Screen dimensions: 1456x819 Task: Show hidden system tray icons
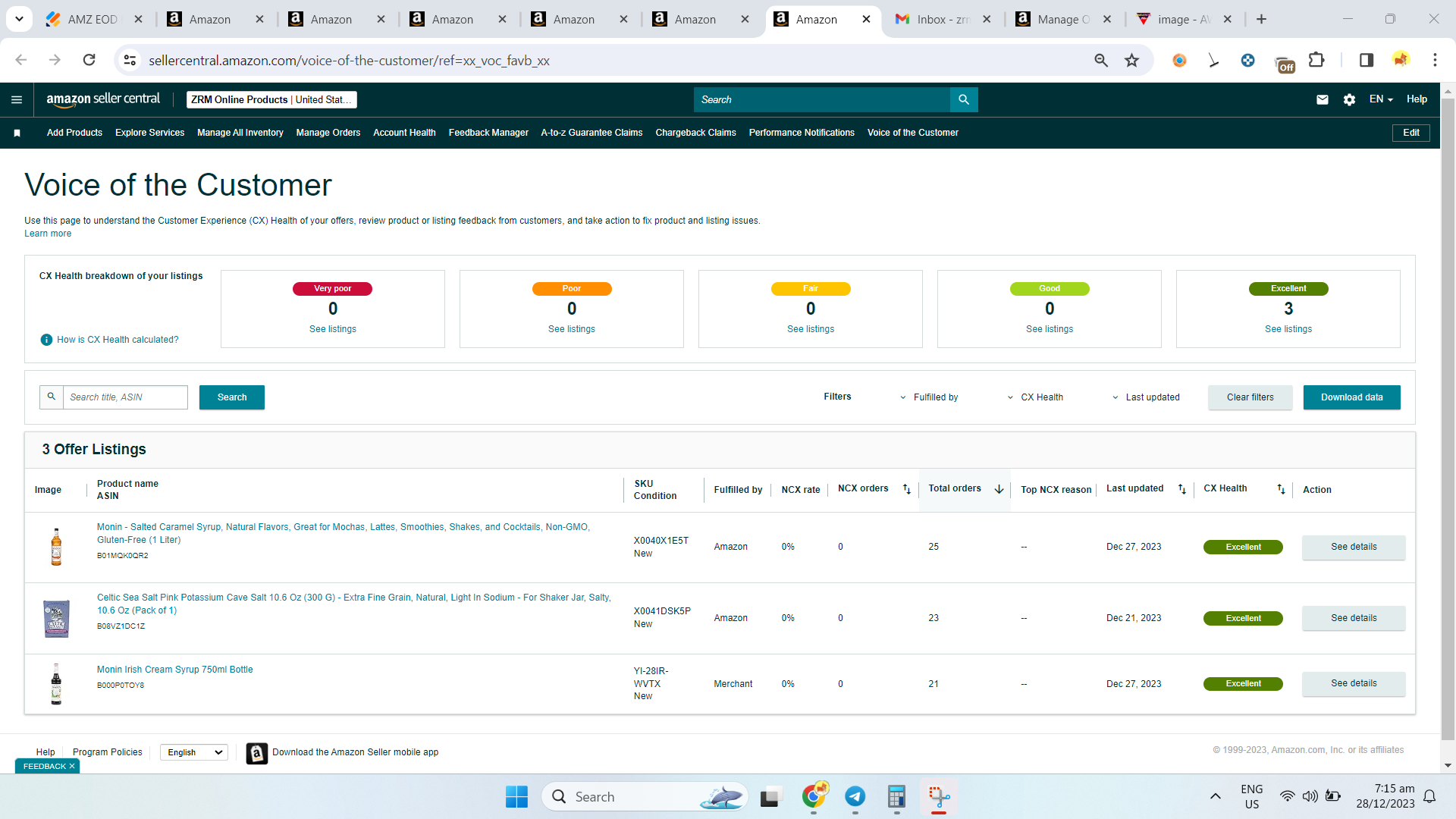pos(1215,796)
